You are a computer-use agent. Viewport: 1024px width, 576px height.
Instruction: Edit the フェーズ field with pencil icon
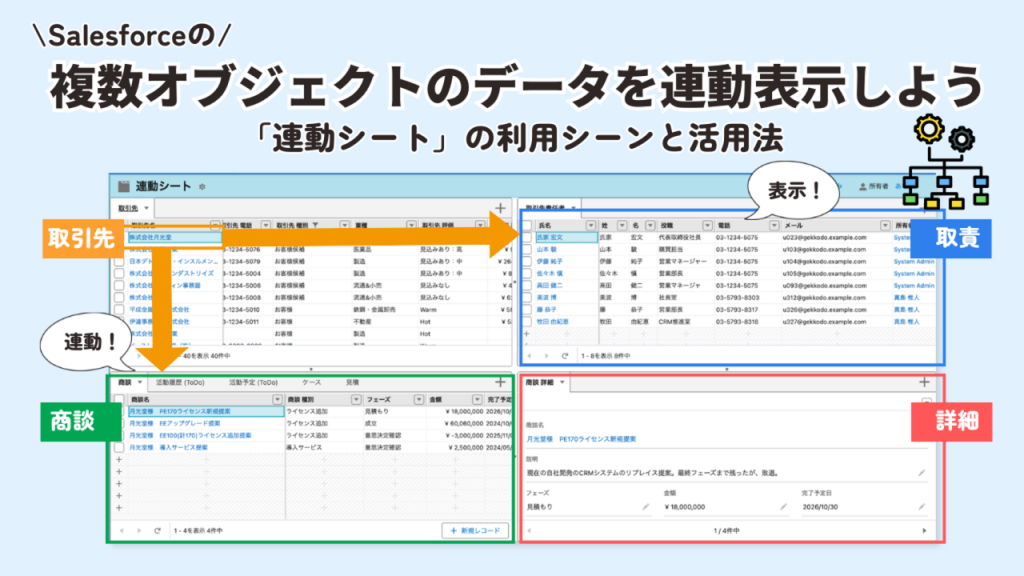pos(645,507)
